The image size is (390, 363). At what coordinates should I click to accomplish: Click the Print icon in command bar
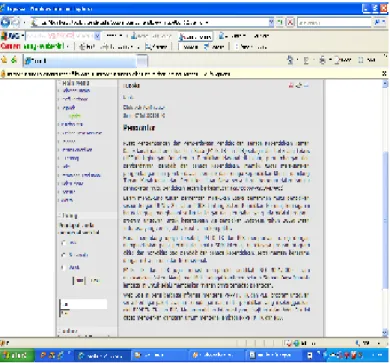322,60
